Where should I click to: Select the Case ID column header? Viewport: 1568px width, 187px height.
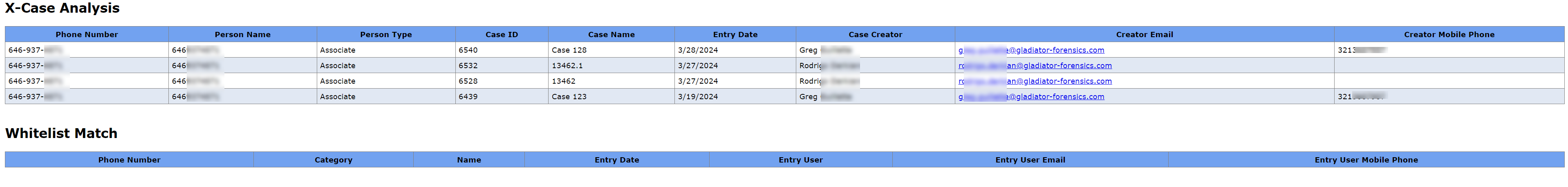click(x=502, y=35)
